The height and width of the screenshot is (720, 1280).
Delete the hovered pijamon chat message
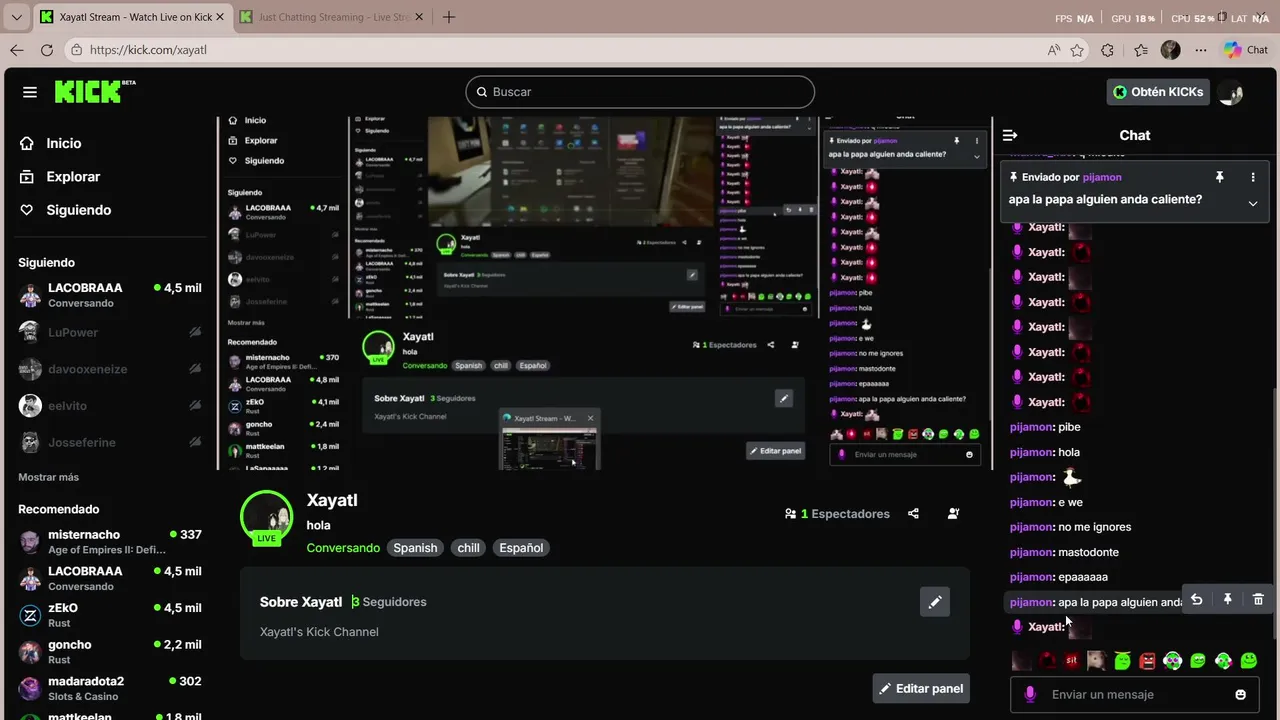(x=1258, y=600)
